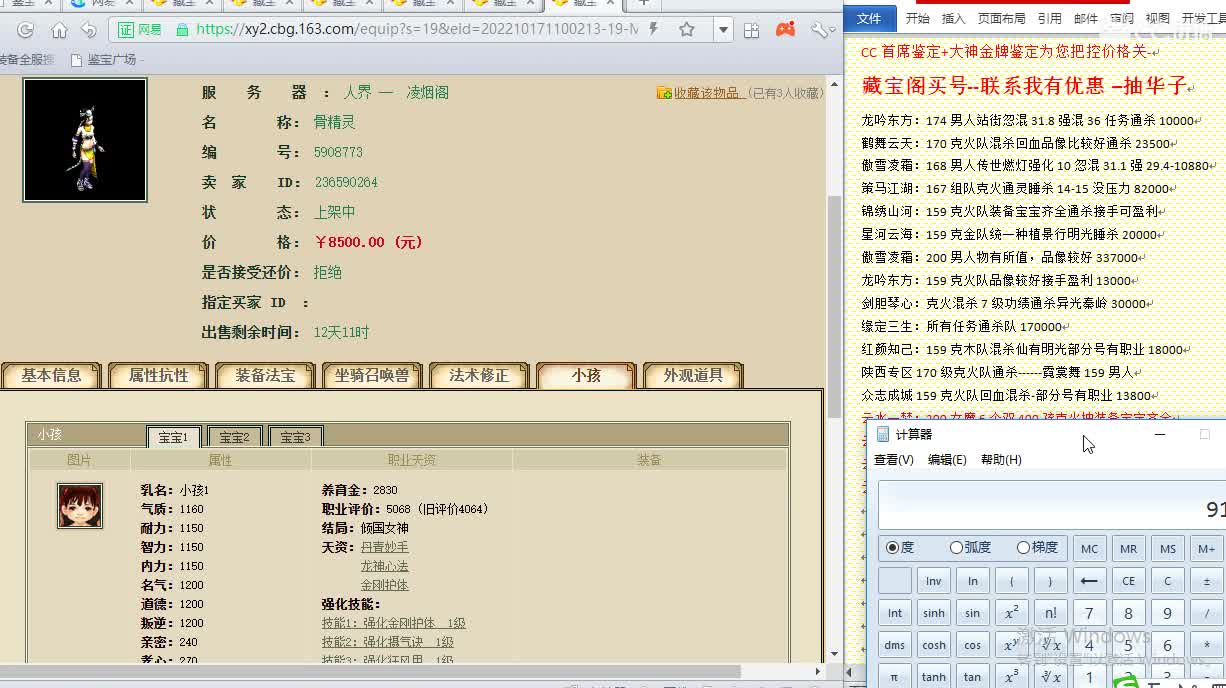This screenshot has height=688, width=1226.
Task: Open the 金刚护体 talent link
Action: pos(385,585)
